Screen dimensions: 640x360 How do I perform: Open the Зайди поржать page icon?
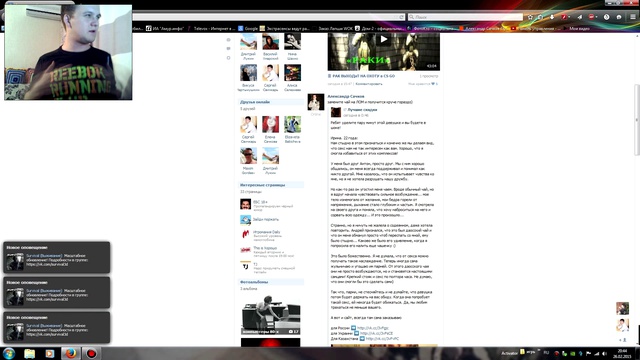245,220
